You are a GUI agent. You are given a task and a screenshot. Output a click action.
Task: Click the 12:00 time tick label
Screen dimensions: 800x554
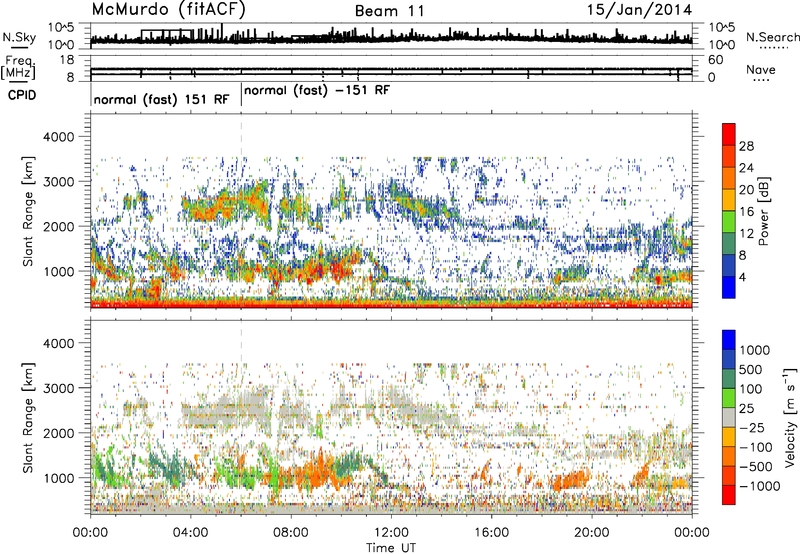click(391, 533)
